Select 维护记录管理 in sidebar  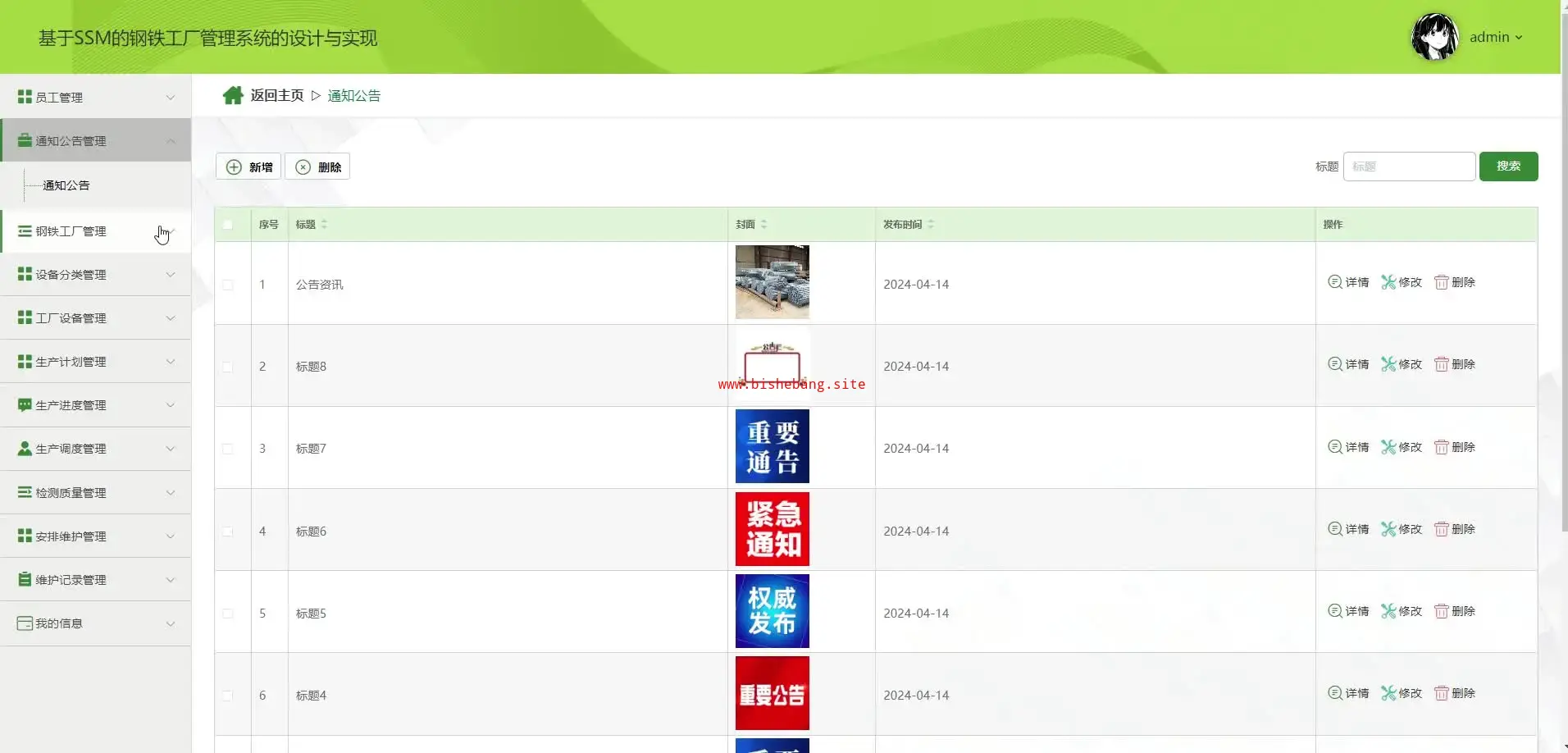(96, 579)
